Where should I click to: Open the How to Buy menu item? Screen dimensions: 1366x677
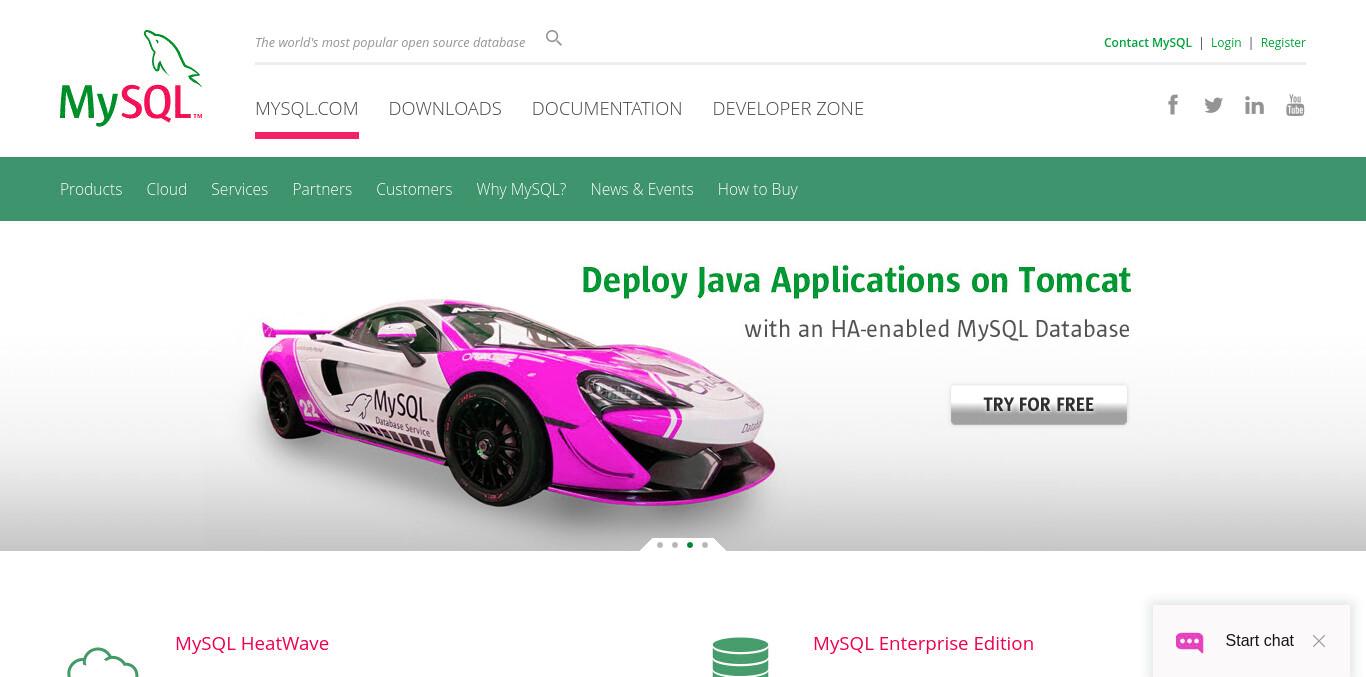(x=757, y=189)
